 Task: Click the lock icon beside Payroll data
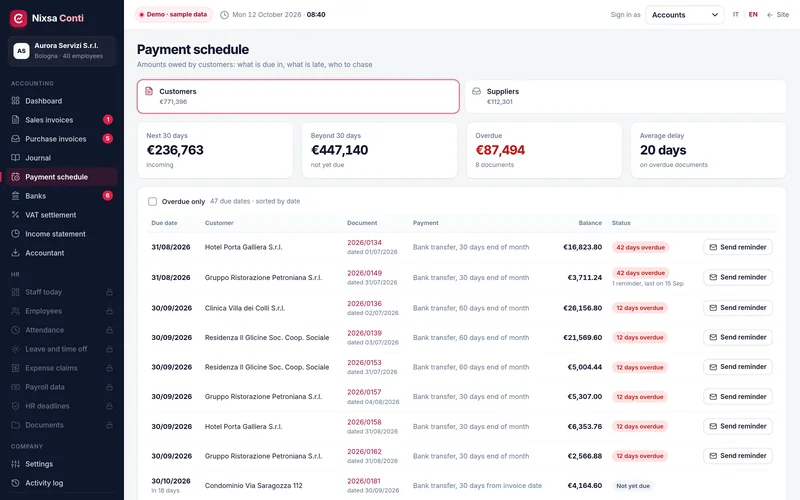109,387
